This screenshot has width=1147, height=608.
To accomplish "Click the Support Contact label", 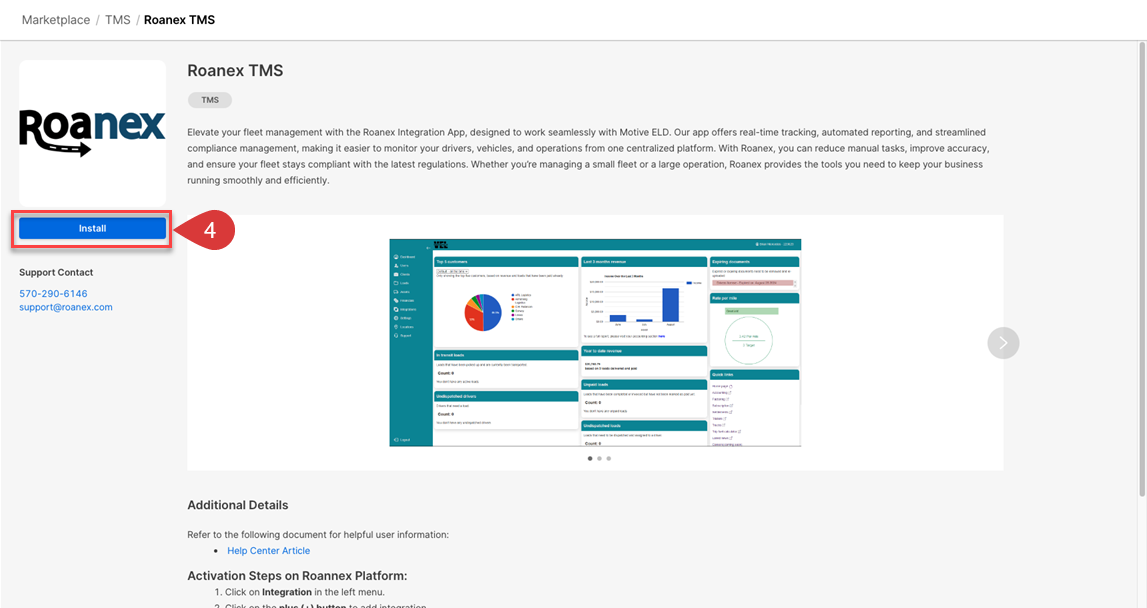I will (56, 272).
